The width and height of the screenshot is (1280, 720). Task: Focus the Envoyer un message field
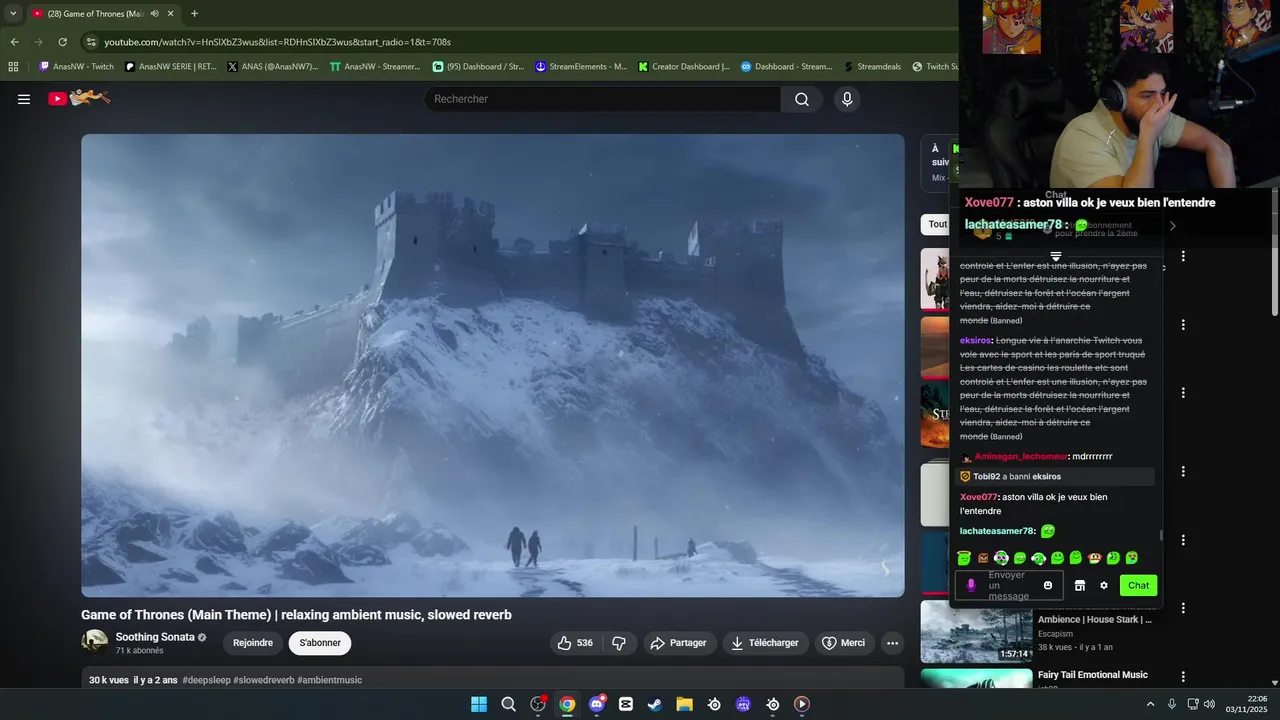point(1010,586)
